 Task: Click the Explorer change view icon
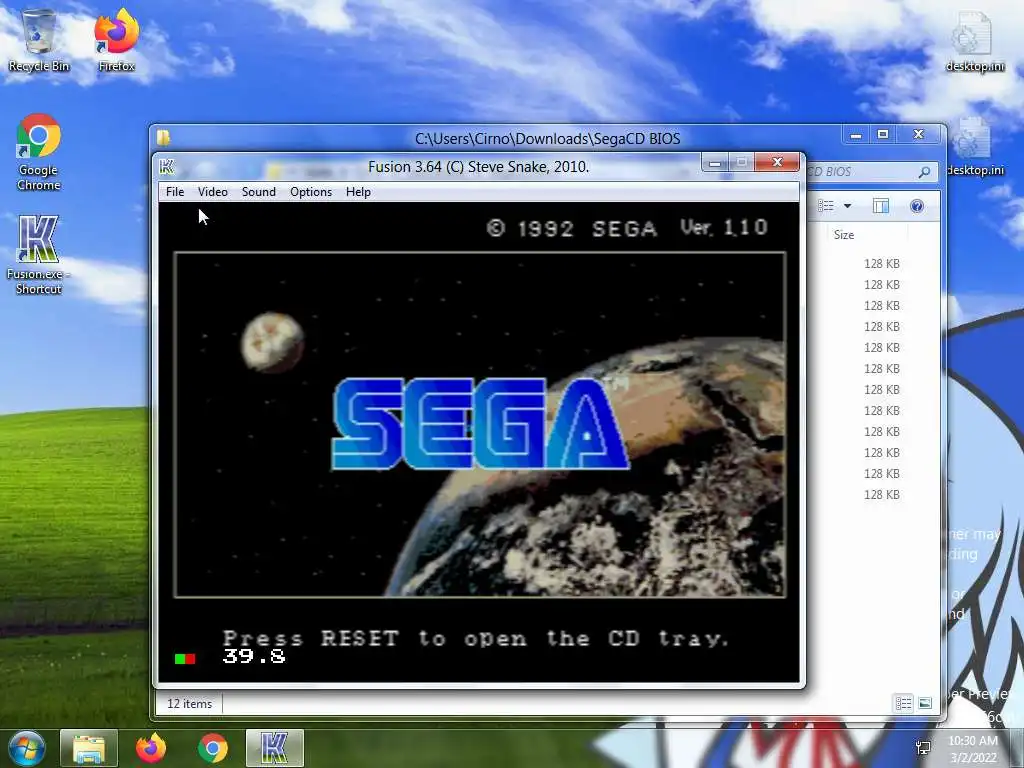pos(826,206)
